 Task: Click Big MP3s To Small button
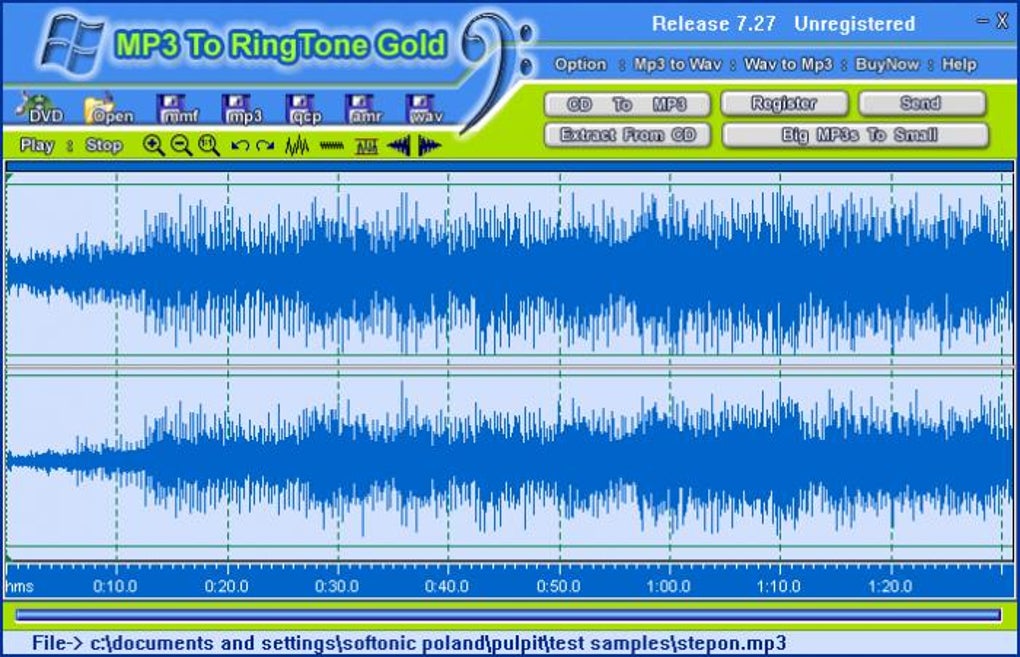[855, 135]
